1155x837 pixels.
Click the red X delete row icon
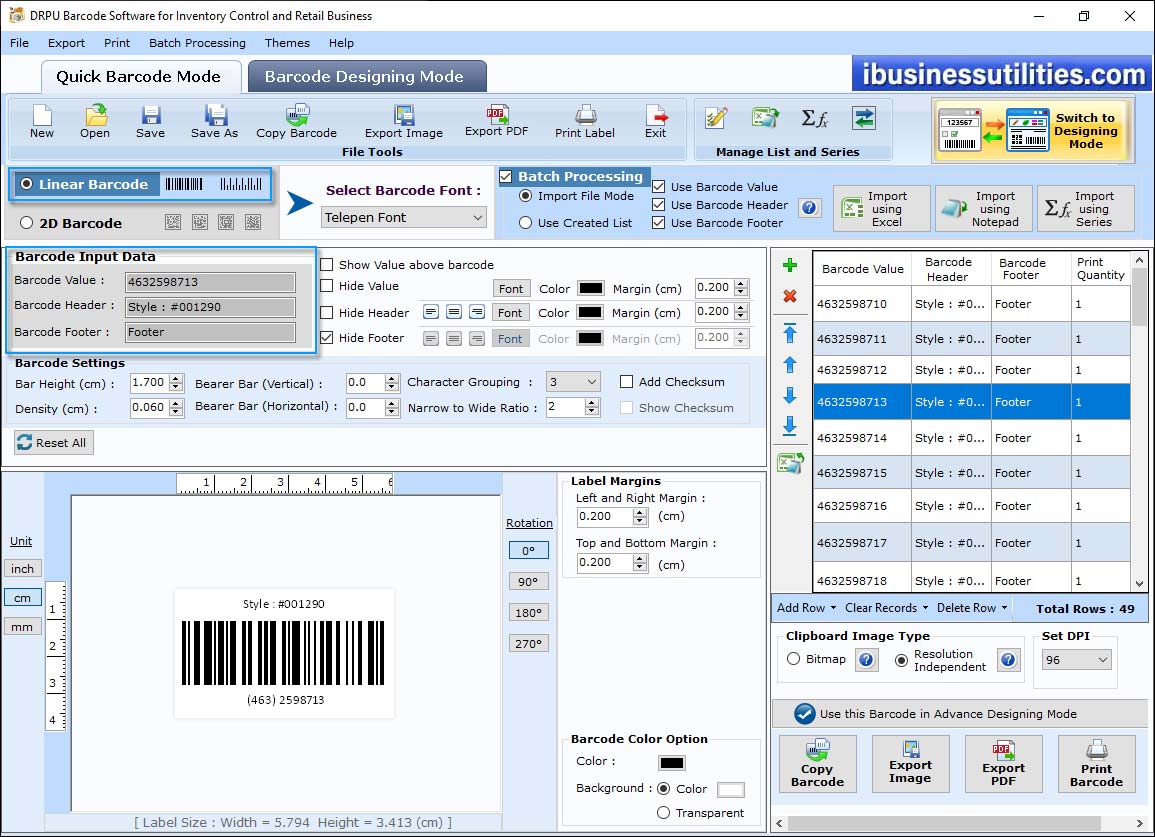point(790,296)
